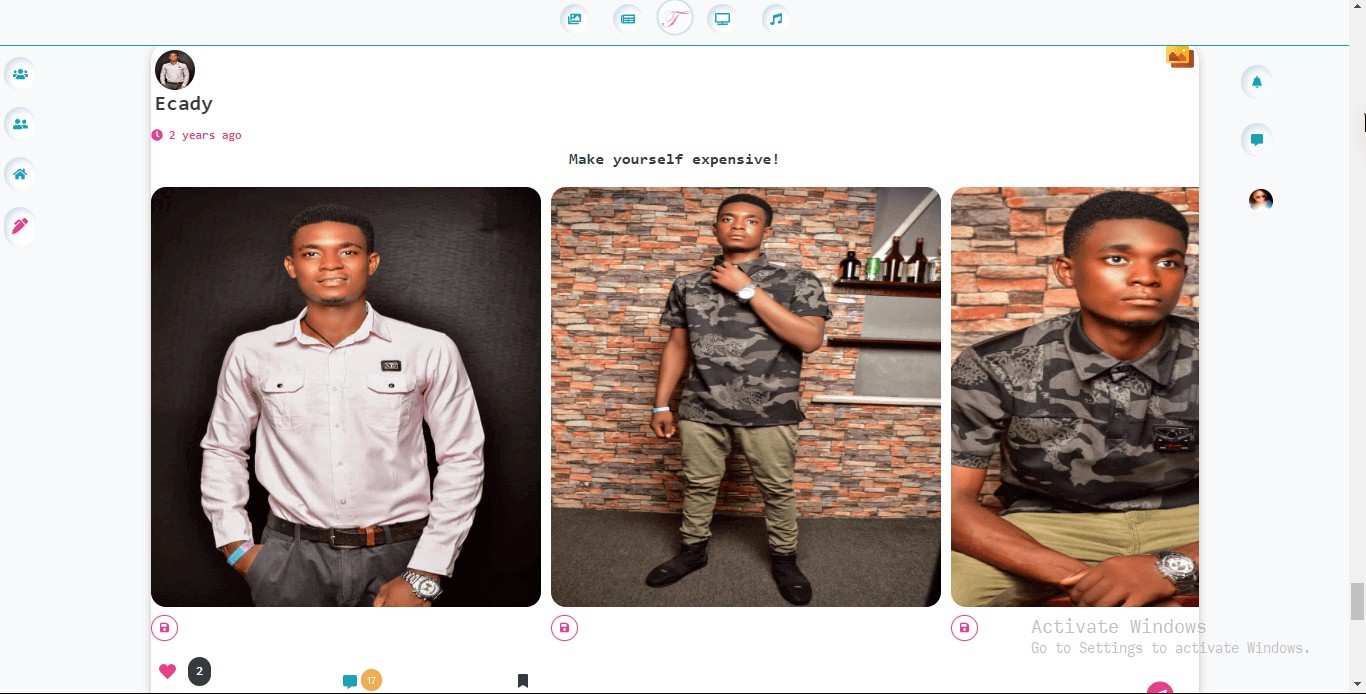The width and height of the screenshot is (1366, 694).
Task: Open the music note icon
Action: pos(776,18)
